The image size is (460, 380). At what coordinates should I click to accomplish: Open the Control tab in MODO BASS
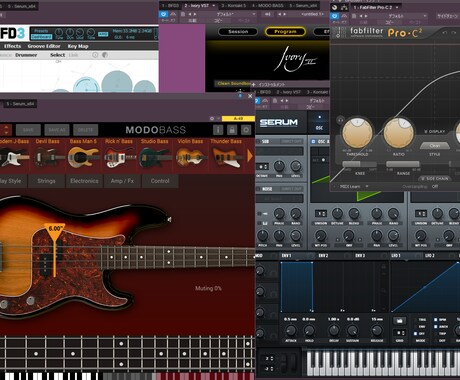[160, 181]
